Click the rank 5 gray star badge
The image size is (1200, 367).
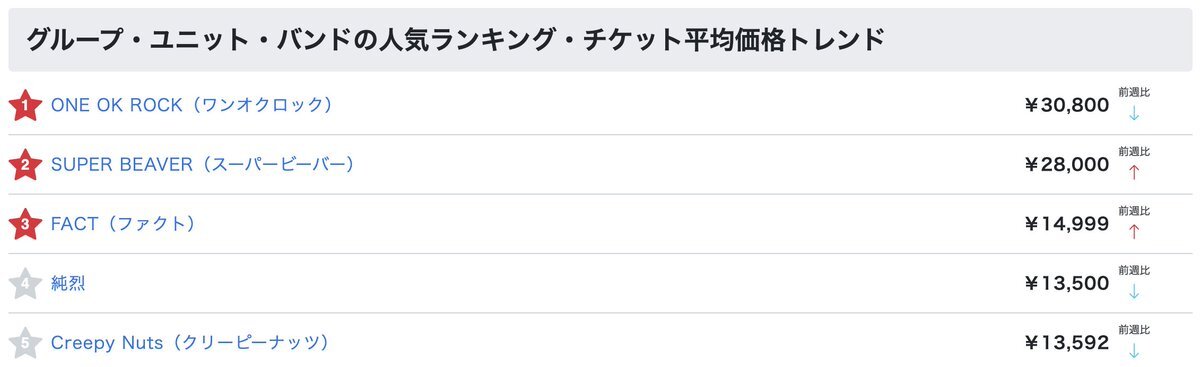pos(24,343)
